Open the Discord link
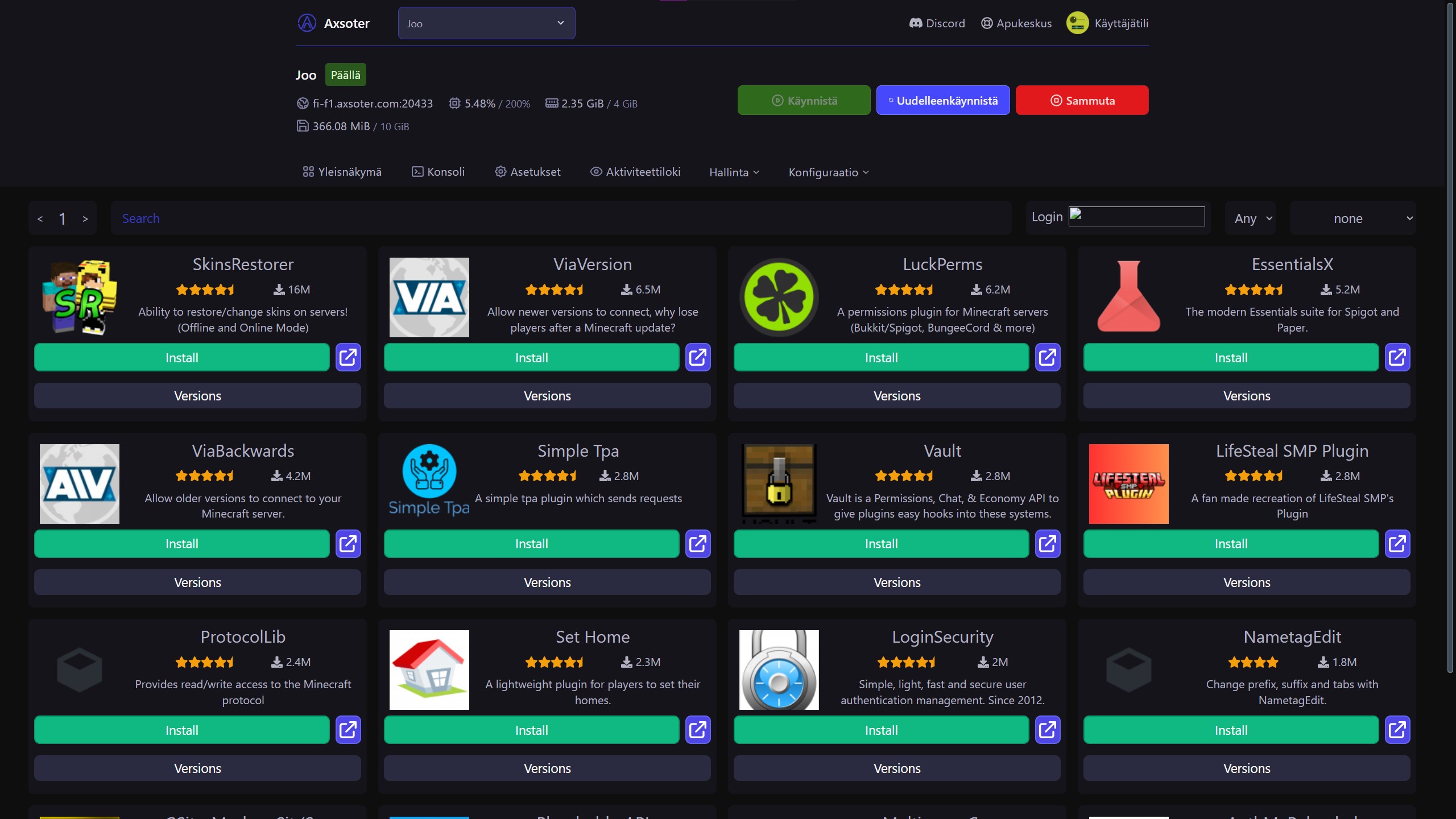The width and height of the screenshot is (1456, 819). click(x=937, y=23)
